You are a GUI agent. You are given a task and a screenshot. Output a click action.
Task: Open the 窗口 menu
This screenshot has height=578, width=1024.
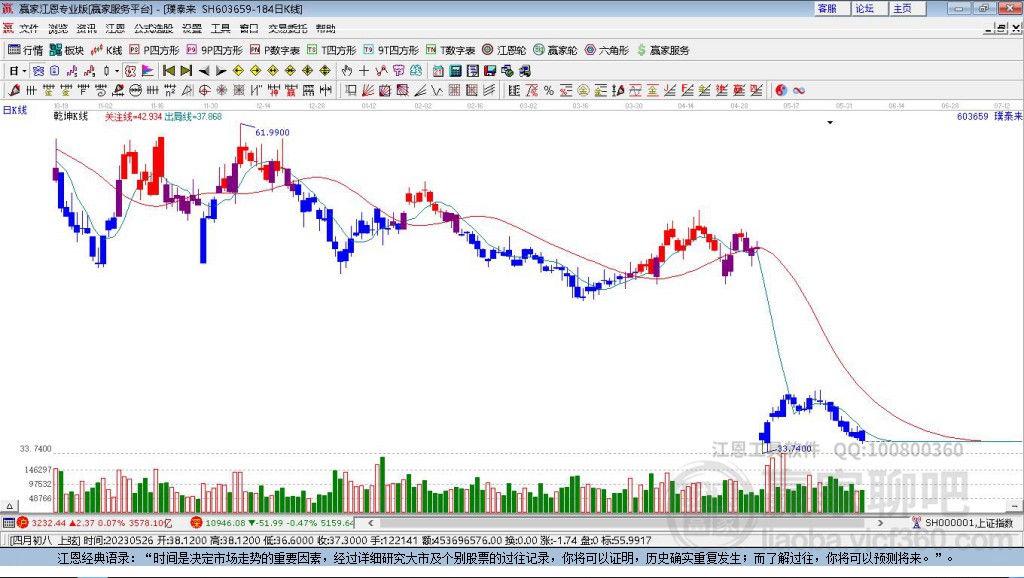pos(249,28)
